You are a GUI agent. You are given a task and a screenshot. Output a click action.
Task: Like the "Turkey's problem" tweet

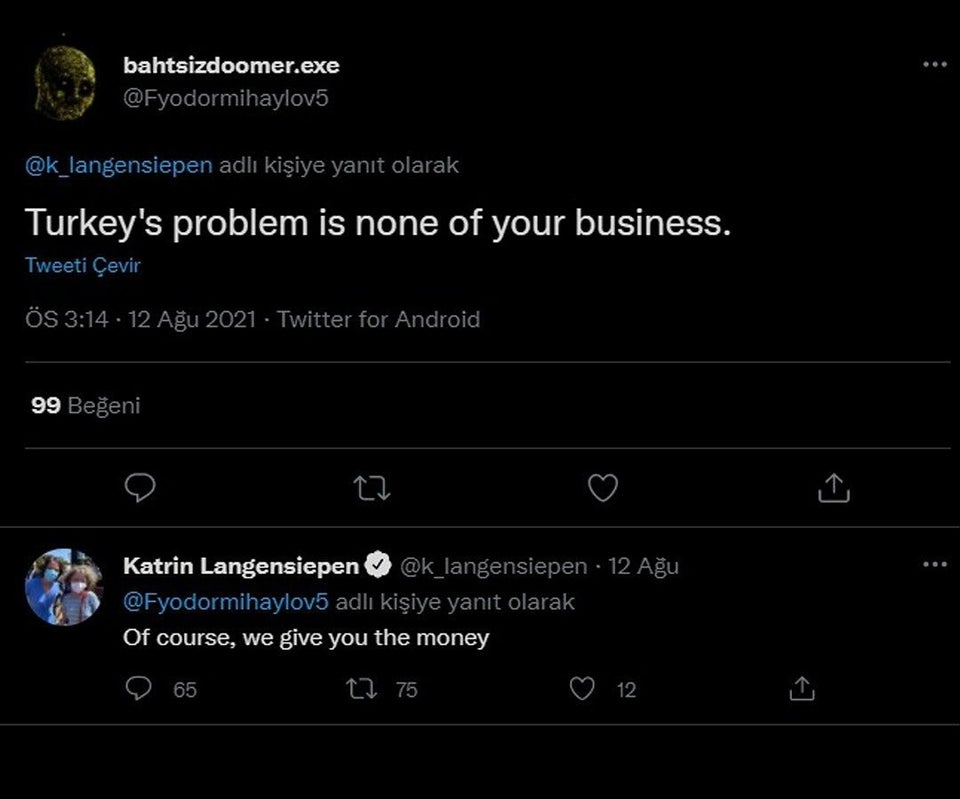coord(602,487)
